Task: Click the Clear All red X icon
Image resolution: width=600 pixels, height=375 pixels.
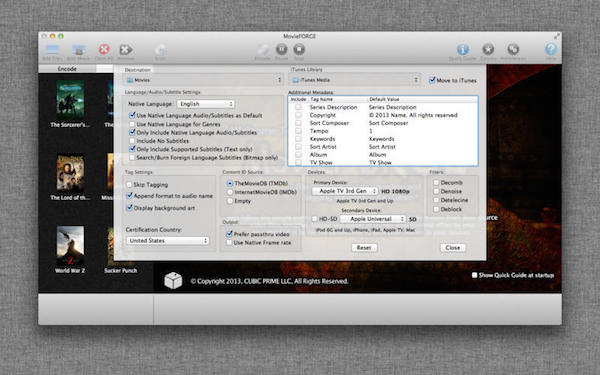Action: tap(104, 49)
